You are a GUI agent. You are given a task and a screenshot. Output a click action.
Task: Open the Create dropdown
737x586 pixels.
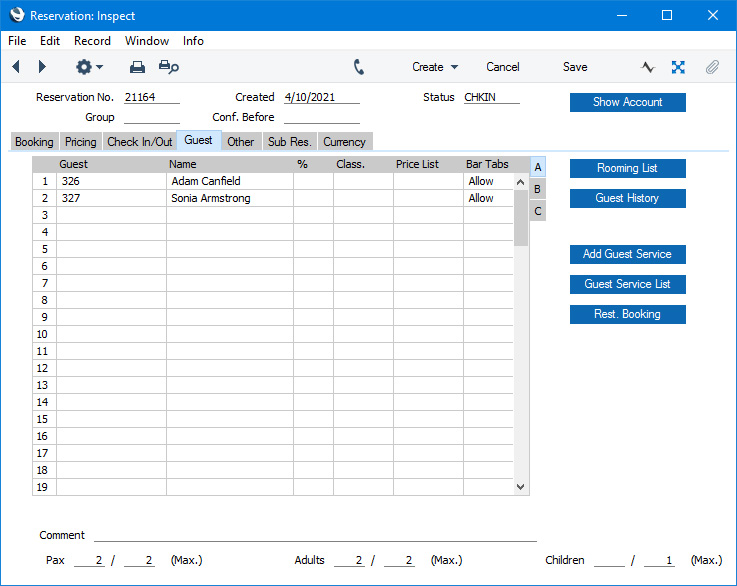pos(435,67)
